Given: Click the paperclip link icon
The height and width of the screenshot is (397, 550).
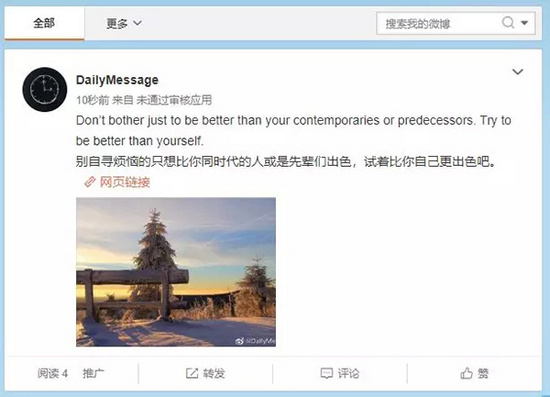Looking at the screenshot, I should [x=90, y=182].
